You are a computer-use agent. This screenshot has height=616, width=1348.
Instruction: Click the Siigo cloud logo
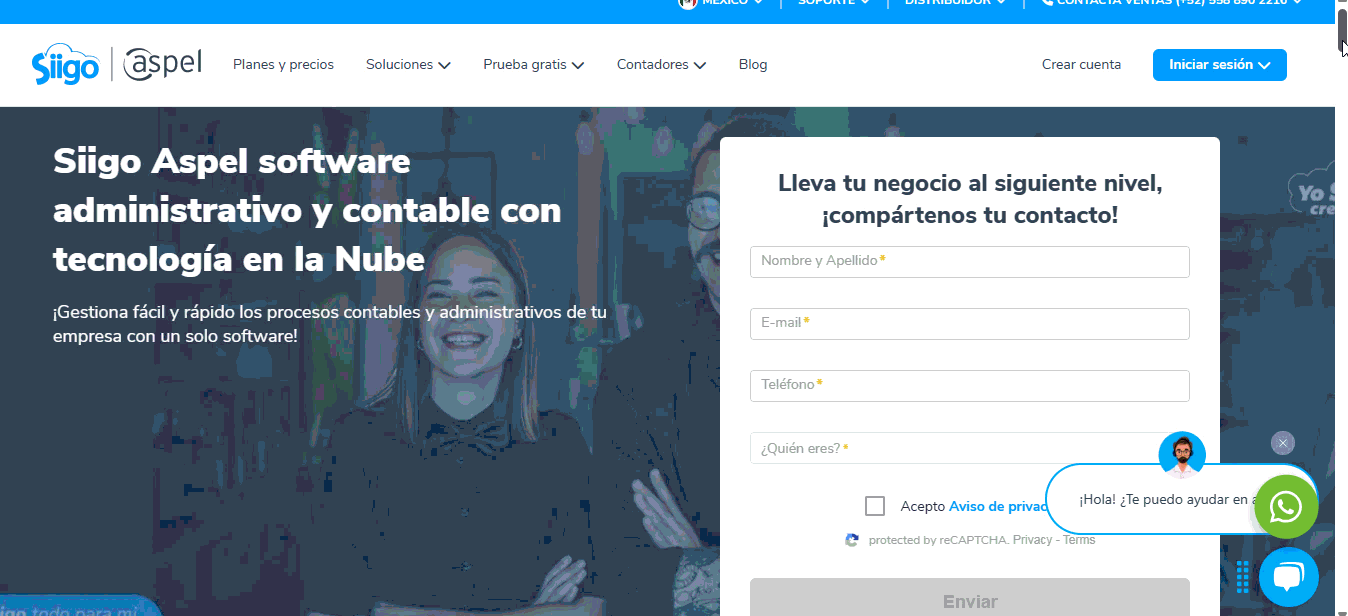65,65
